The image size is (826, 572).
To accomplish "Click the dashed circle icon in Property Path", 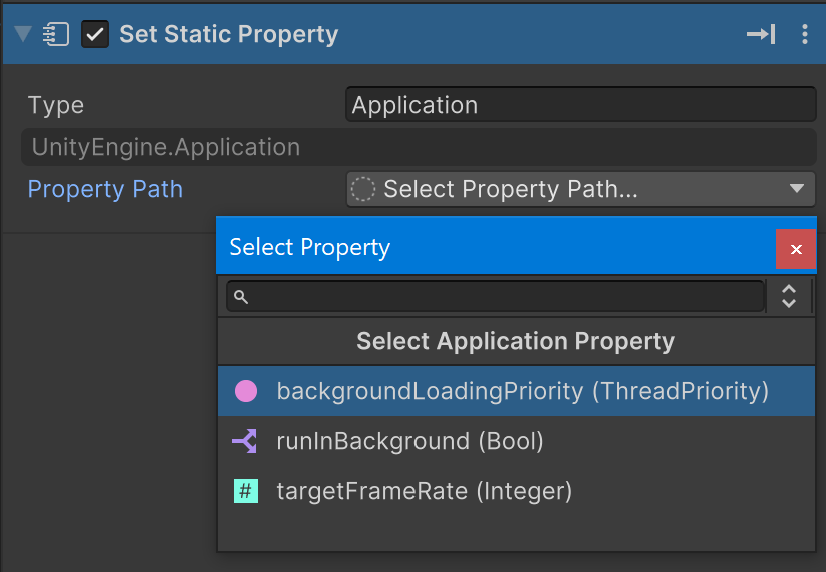I will (x=363, y=189).
